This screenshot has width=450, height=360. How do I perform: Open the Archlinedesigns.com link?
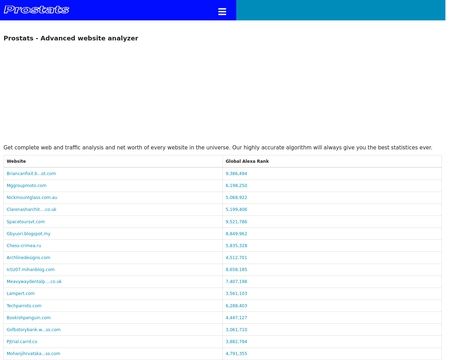coord(28,258)
